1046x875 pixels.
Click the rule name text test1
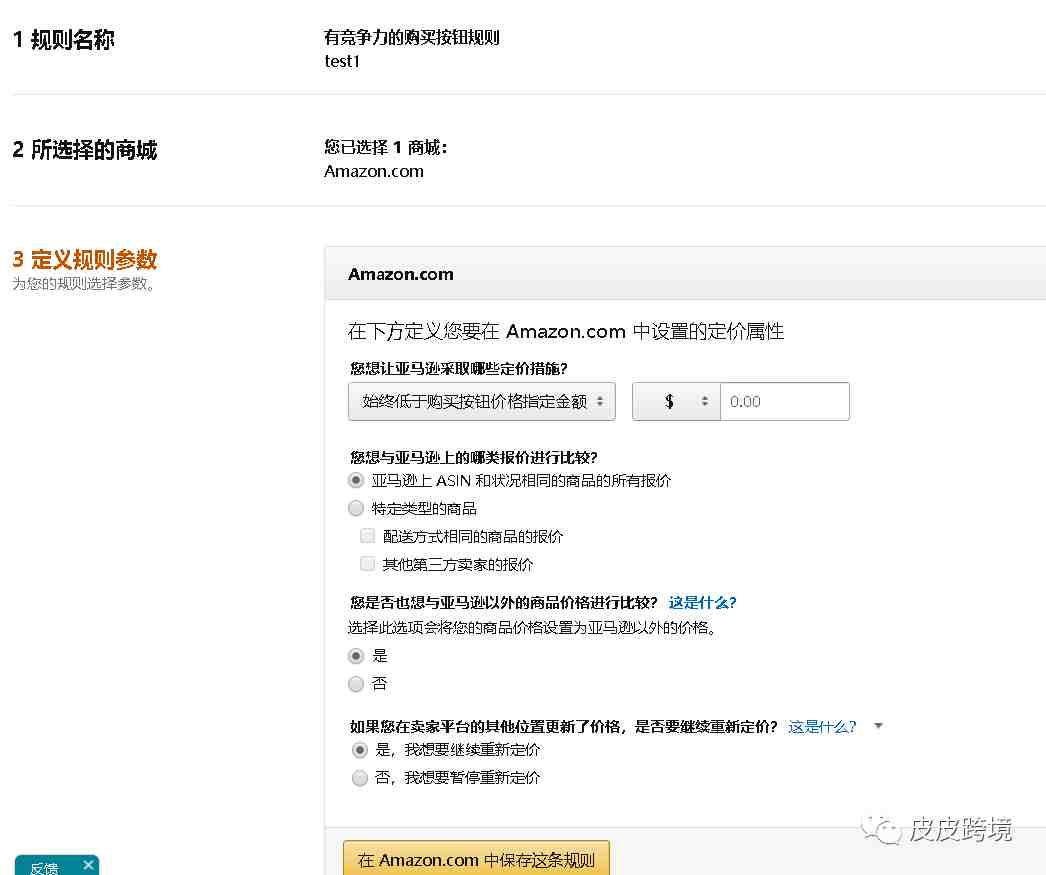point(342,61)
